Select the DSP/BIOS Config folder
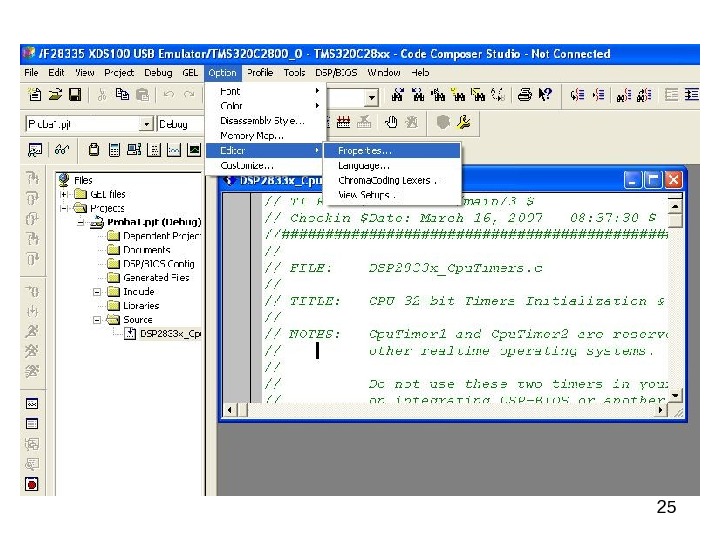Viewport: 720px width, 540px height. tap(151, 264)
